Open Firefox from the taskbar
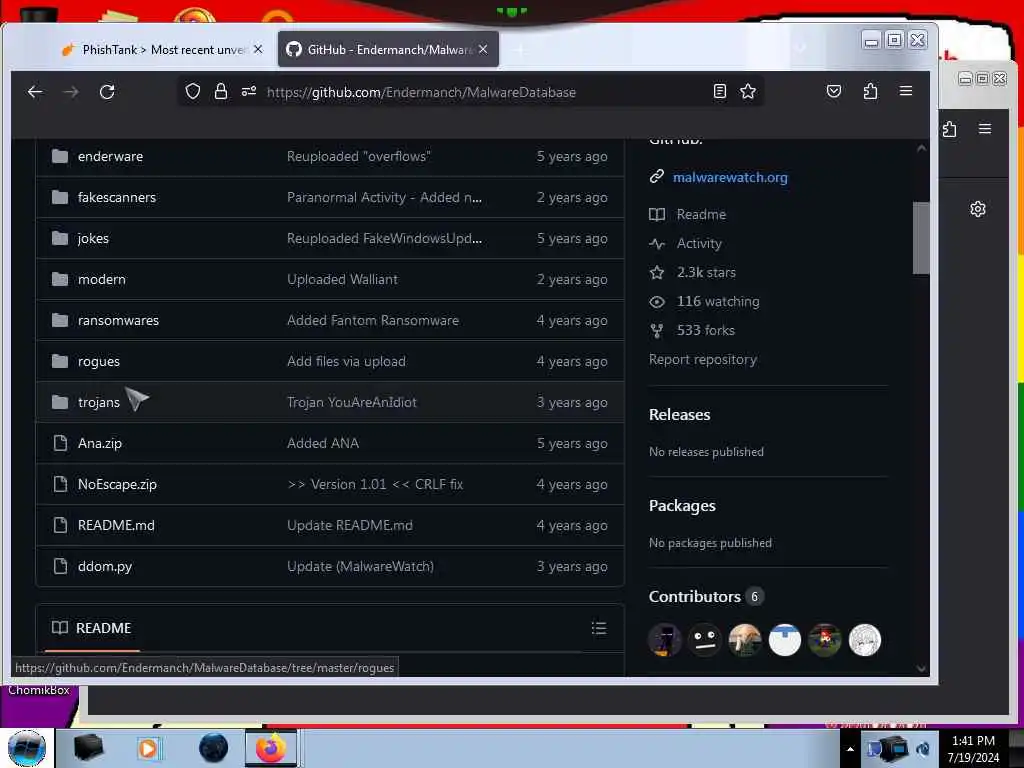The height and width of the screenshot is (768, 1024). pos(270,748)
